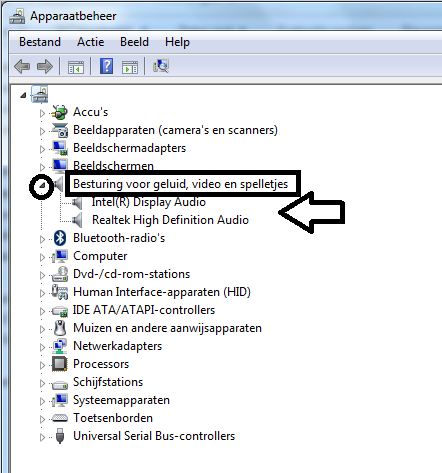Expand the Universal Serial Bus-controllers node
This screenshot has height=473, width=442.
click(x=42, y=437)
